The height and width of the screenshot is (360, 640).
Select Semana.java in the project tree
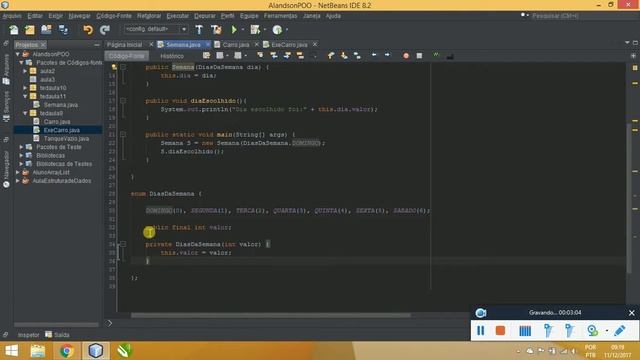click(60, 105)
